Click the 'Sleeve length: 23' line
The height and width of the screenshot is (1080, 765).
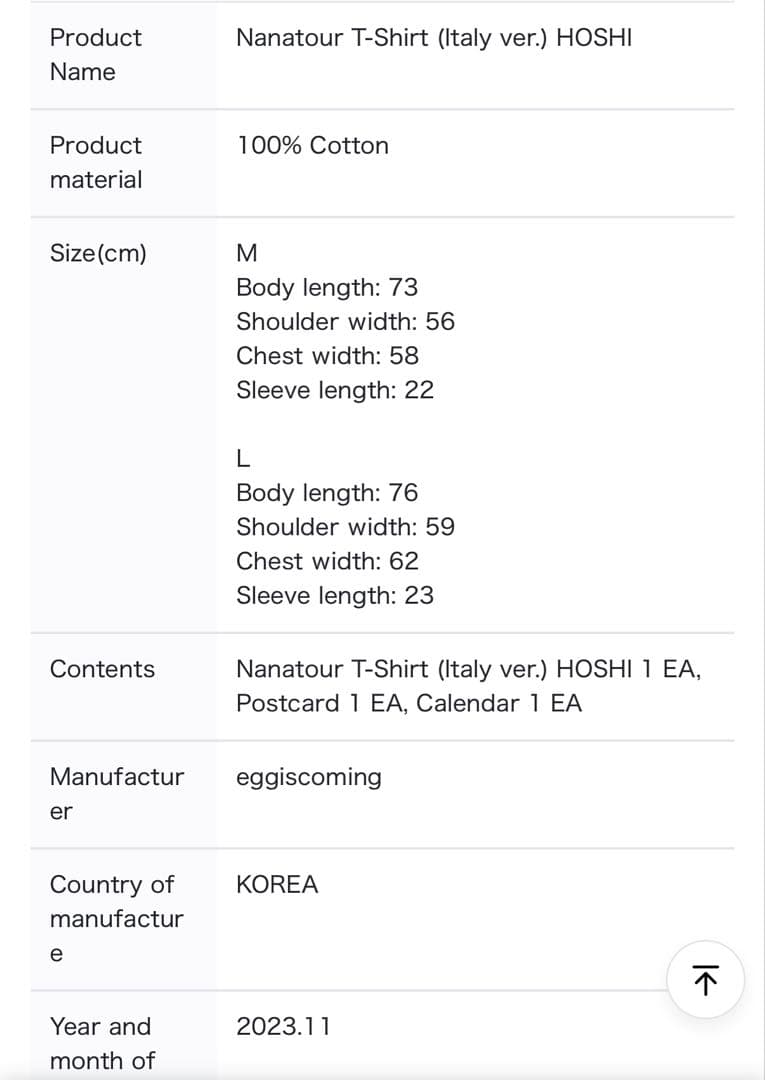(x=335, y=595)
